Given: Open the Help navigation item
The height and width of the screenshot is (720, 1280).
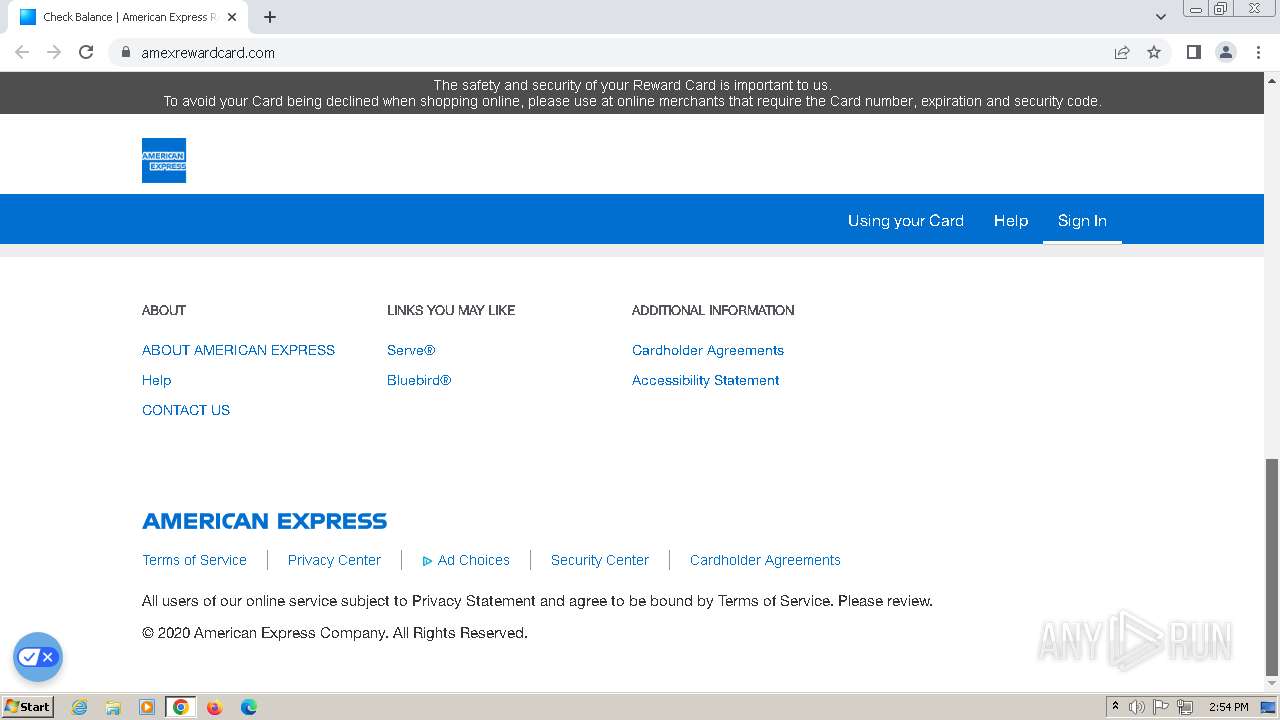Looking at the screenshot, I should point(1011,221).
